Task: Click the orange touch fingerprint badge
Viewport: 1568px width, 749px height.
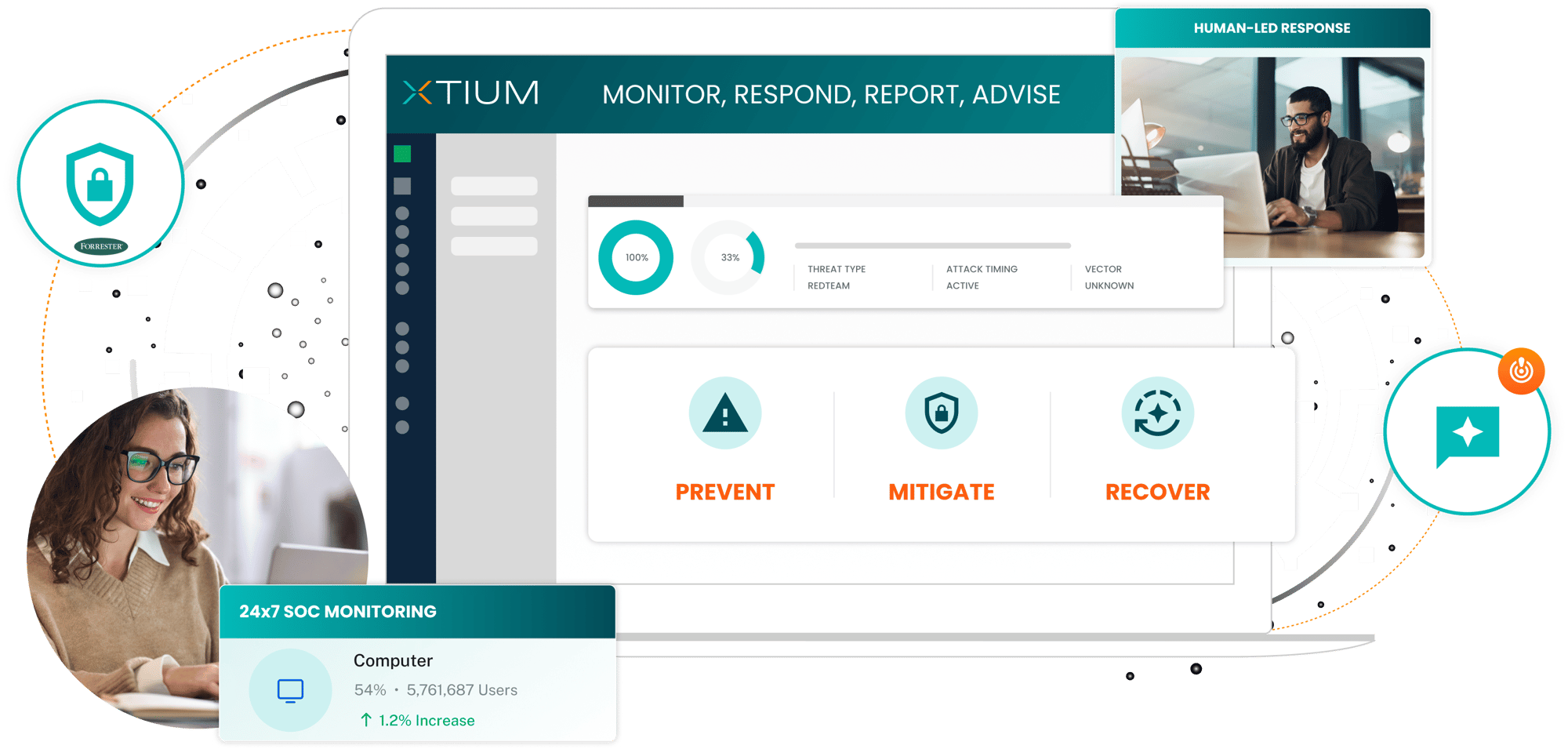Action: coord(1521,371)
